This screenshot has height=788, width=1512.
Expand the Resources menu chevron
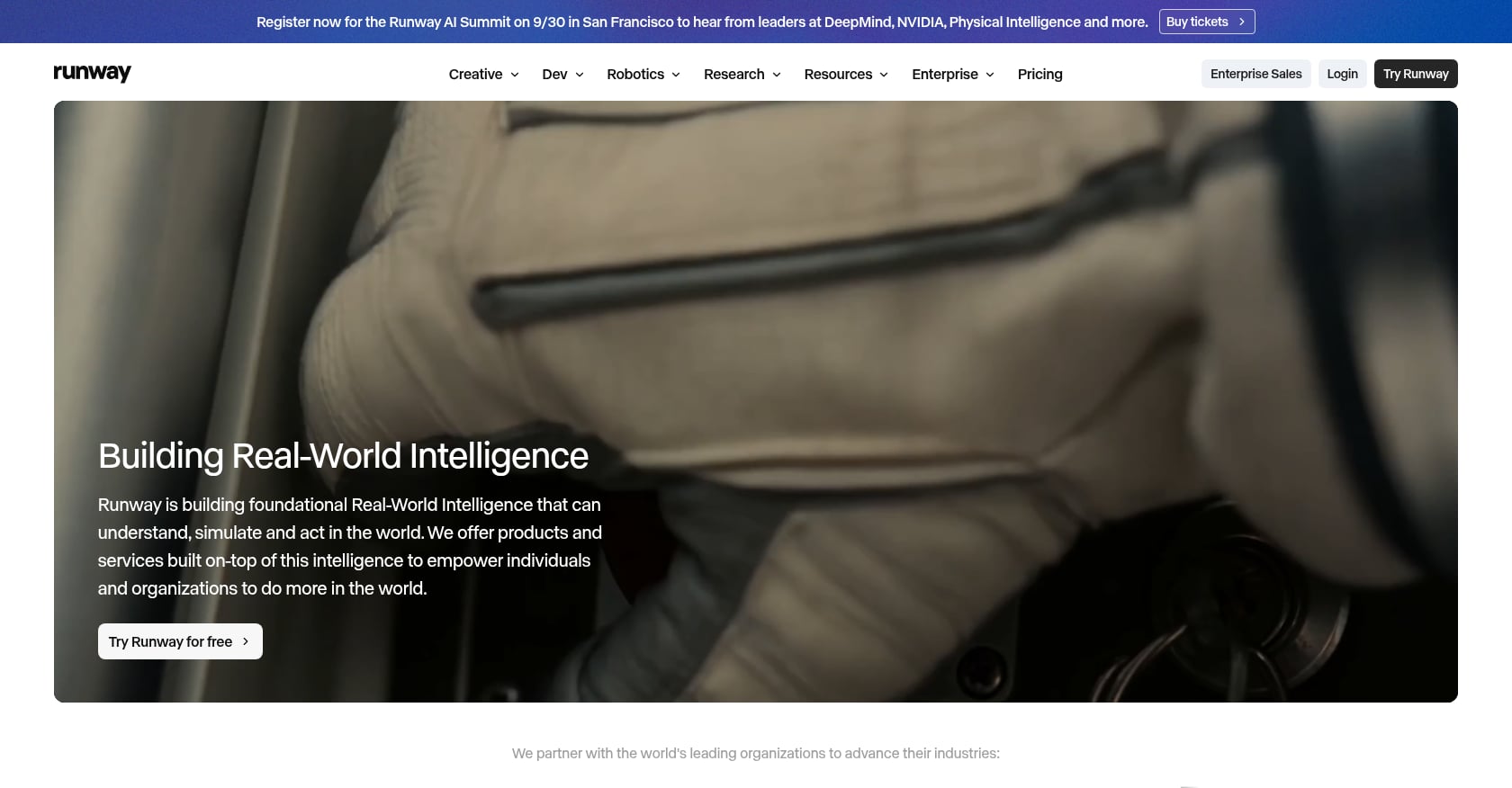point(884,75)
